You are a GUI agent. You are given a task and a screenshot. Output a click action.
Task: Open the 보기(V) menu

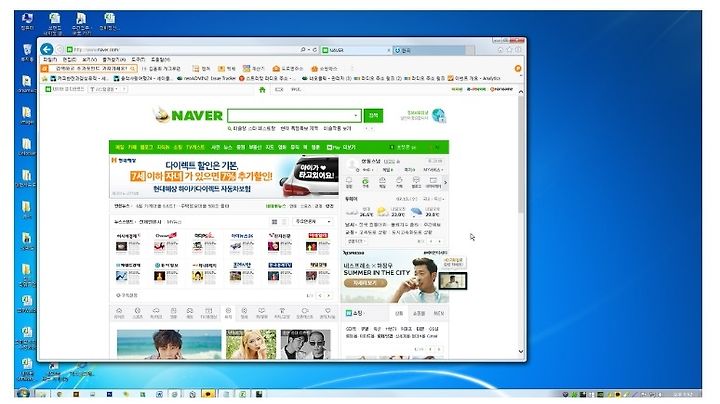(90, 60)
